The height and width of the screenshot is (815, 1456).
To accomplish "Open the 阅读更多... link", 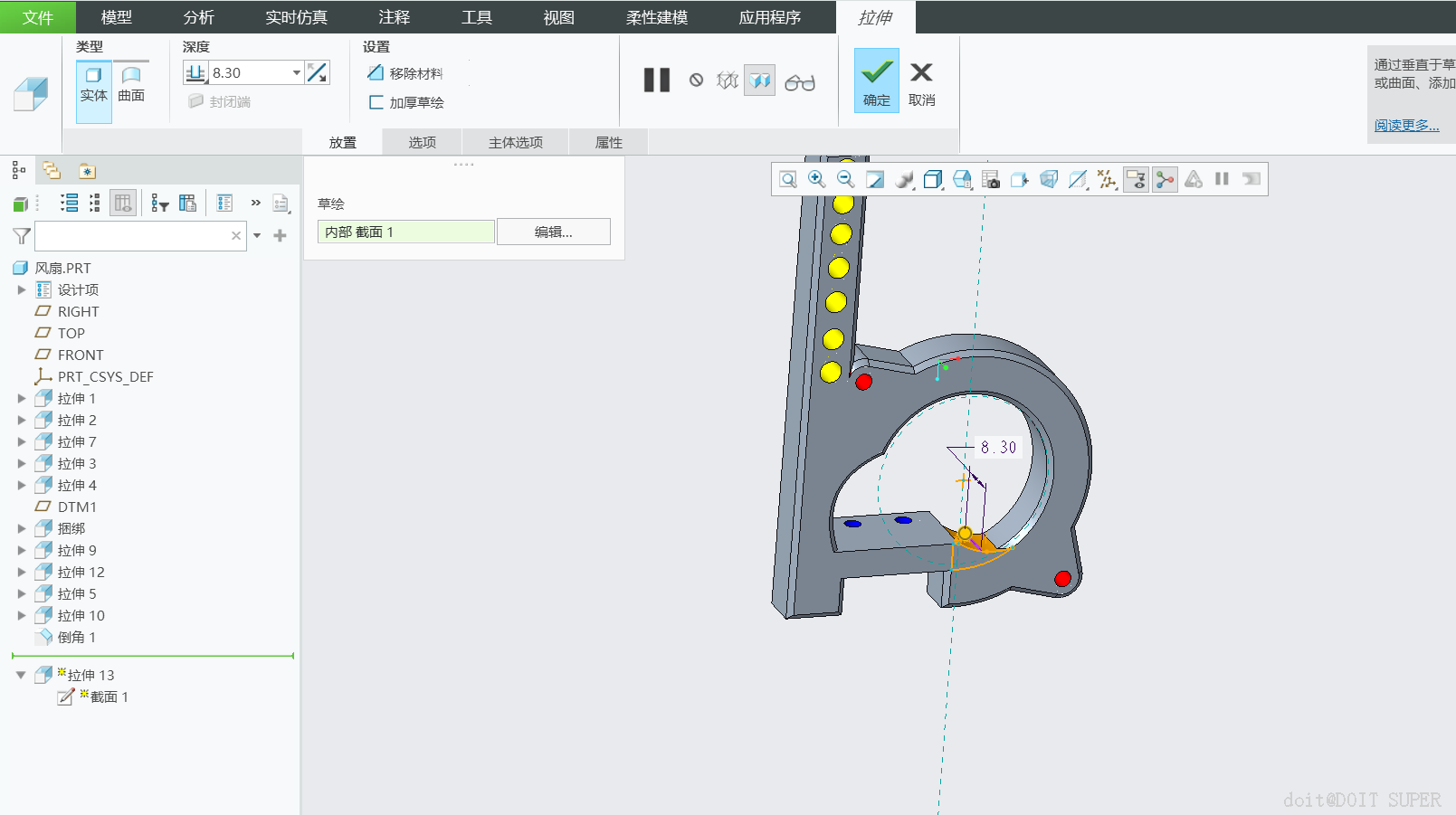I will (x=1406, y=125).
